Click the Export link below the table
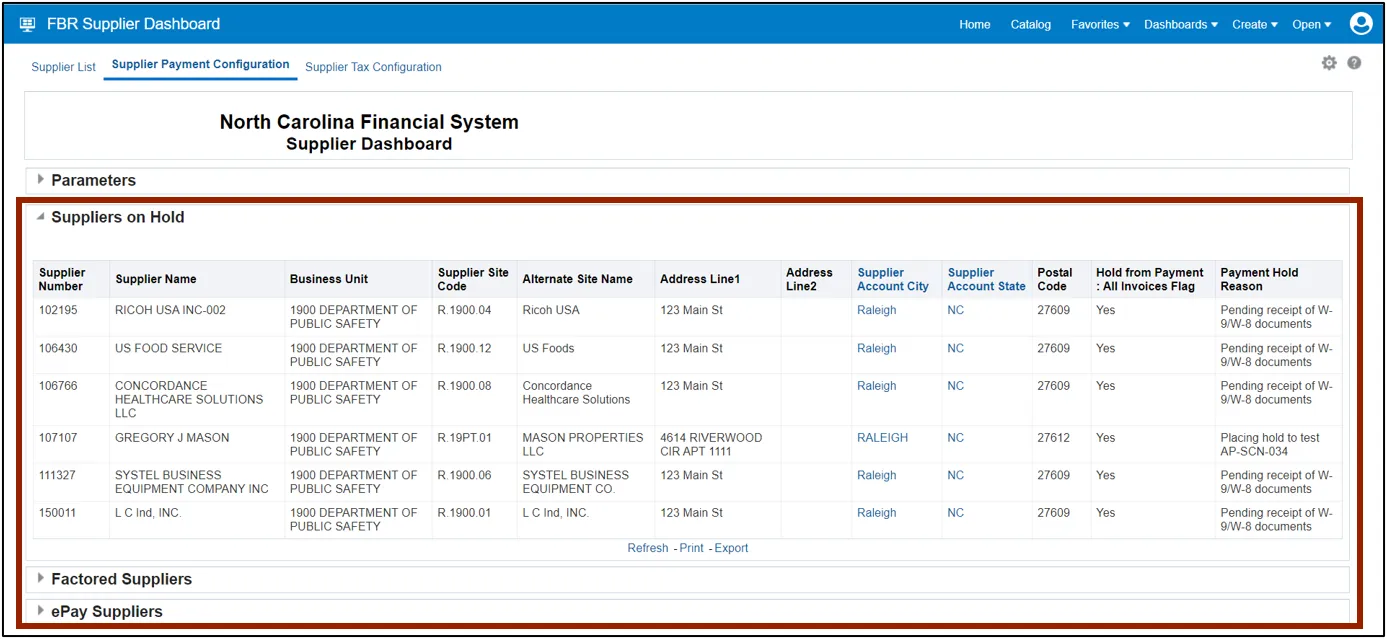1387x639 pixels. pyautogui.click(x=731, y=548)
